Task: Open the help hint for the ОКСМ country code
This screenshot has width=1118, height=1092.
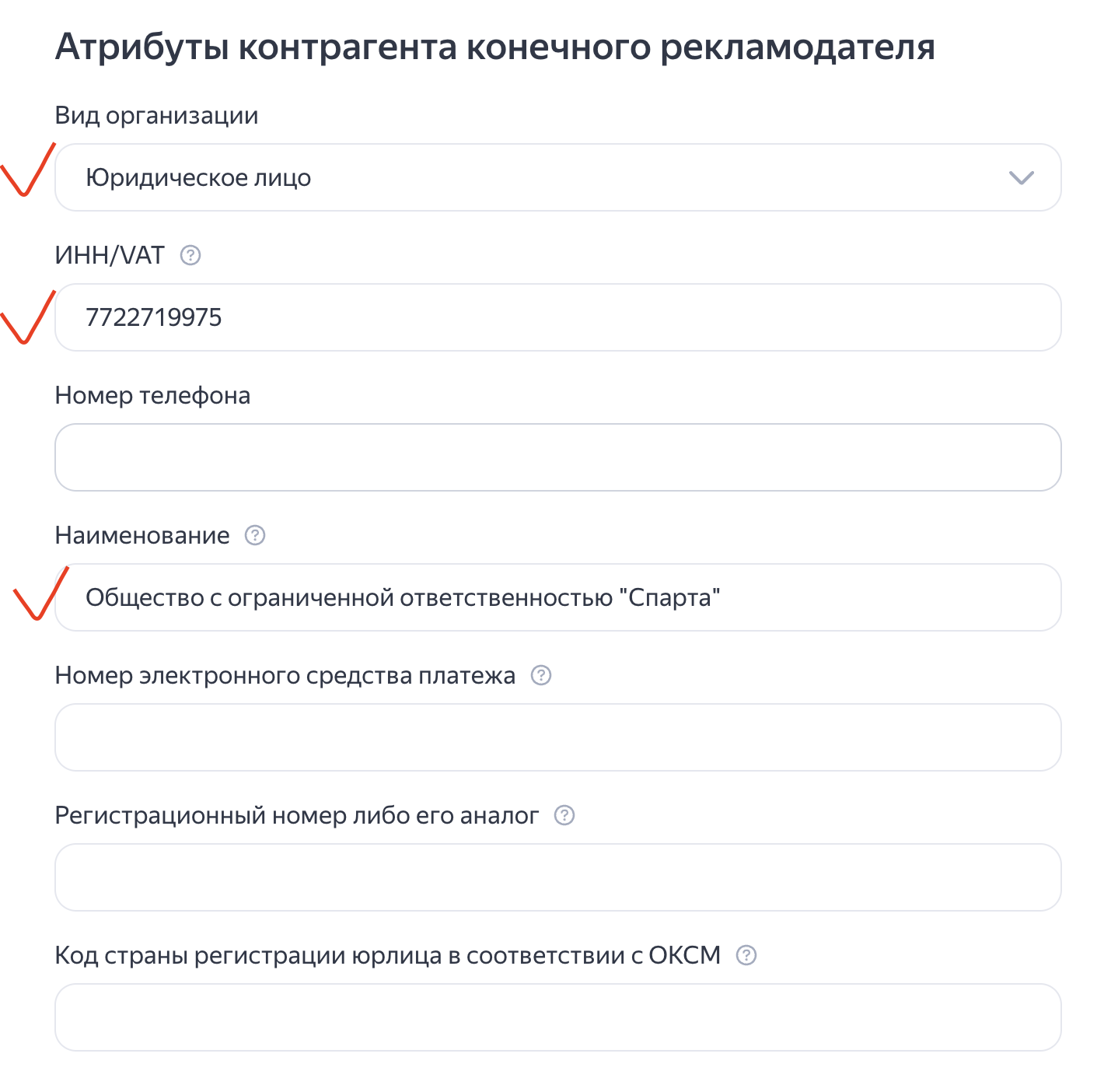Action: click(x=746, y=955)
